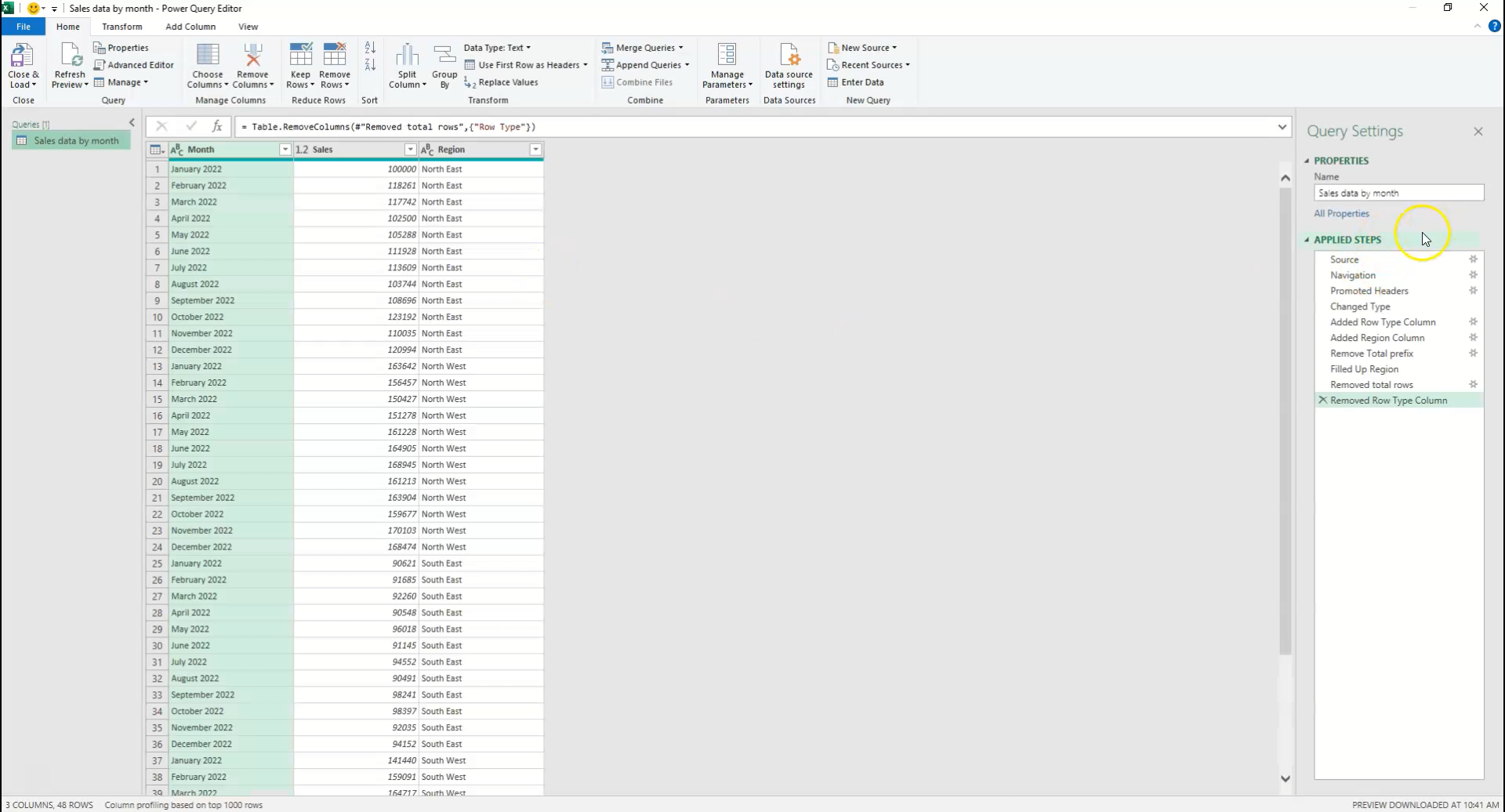Expand the formula bar with its chevron
The image size is (1505, 812).
1282,126
